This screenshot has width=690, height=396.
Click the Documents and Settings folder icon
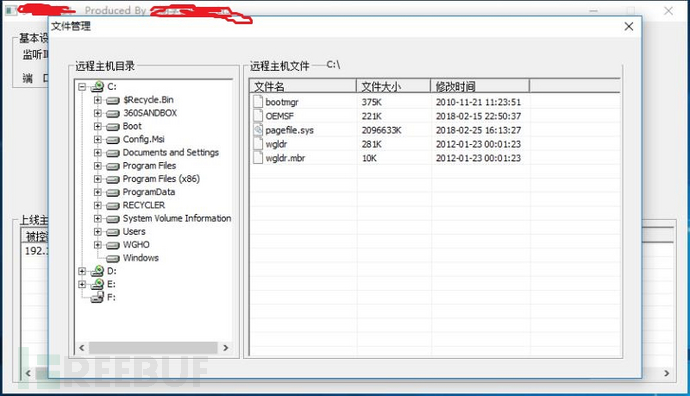coord(113,153)
